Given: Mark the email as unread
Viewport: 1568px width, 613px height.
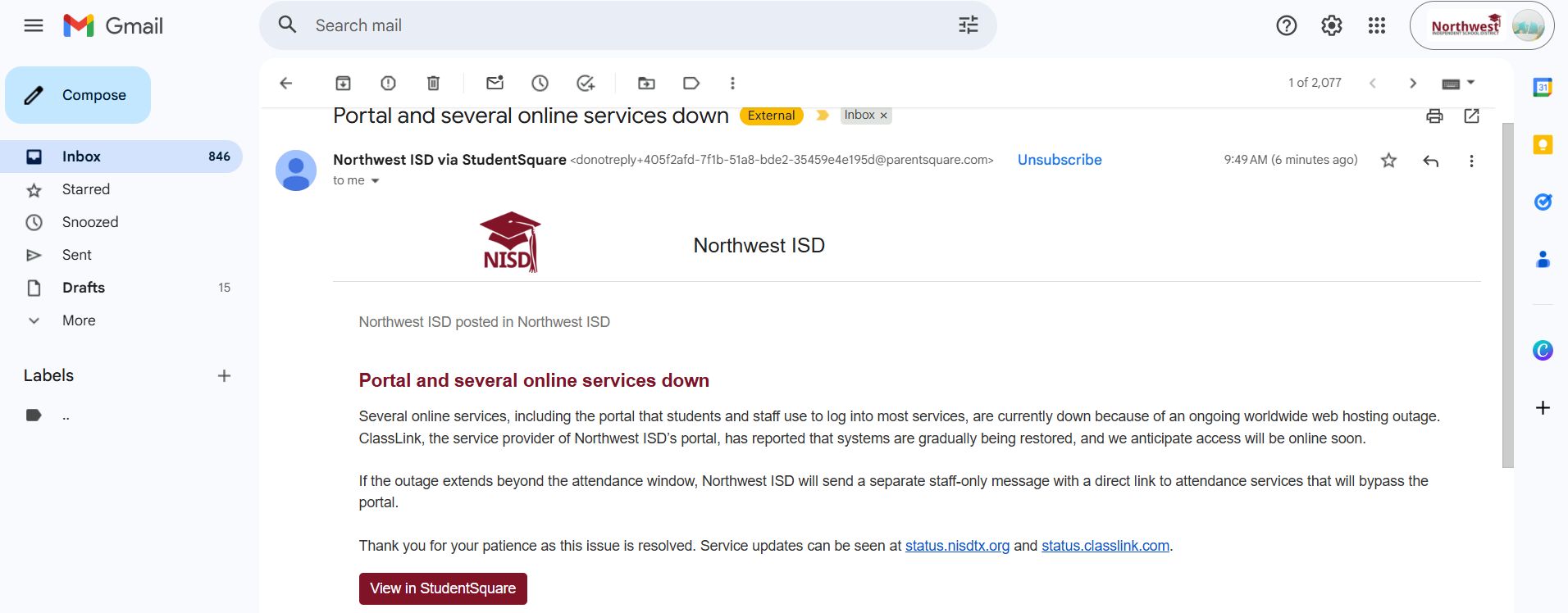Looking at the screenshot, I should [495, 83].
